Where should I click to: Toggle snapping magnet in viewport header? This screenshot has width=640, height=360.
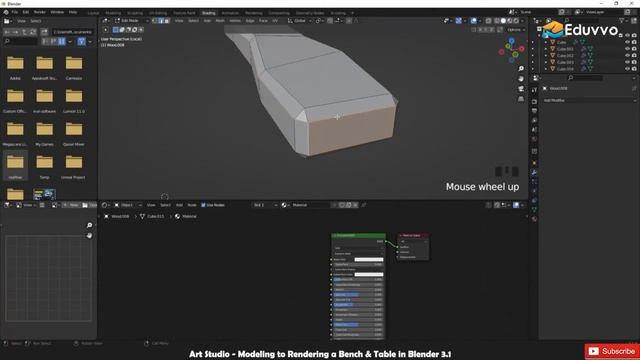pos(330,21)
